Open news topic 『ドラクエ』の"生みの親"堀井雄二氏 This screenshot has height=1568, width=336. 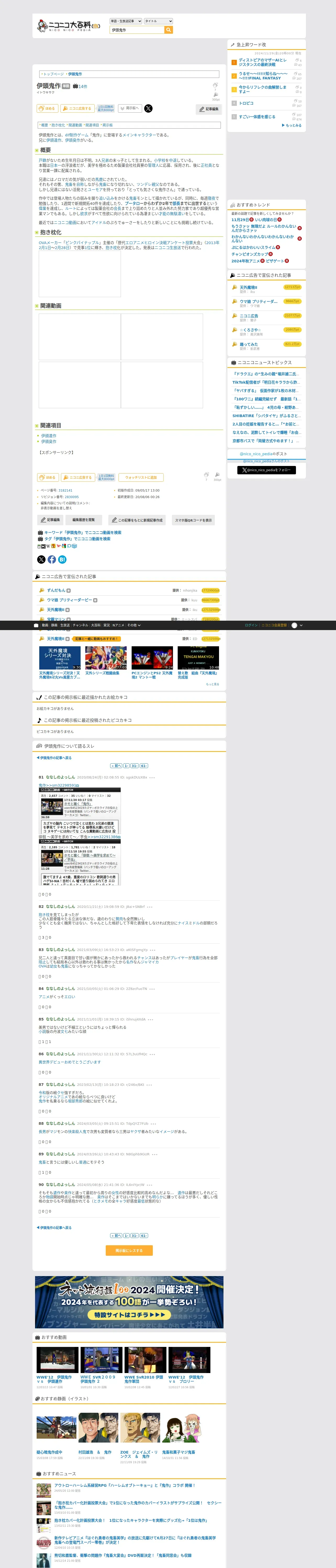coord(266,374)
